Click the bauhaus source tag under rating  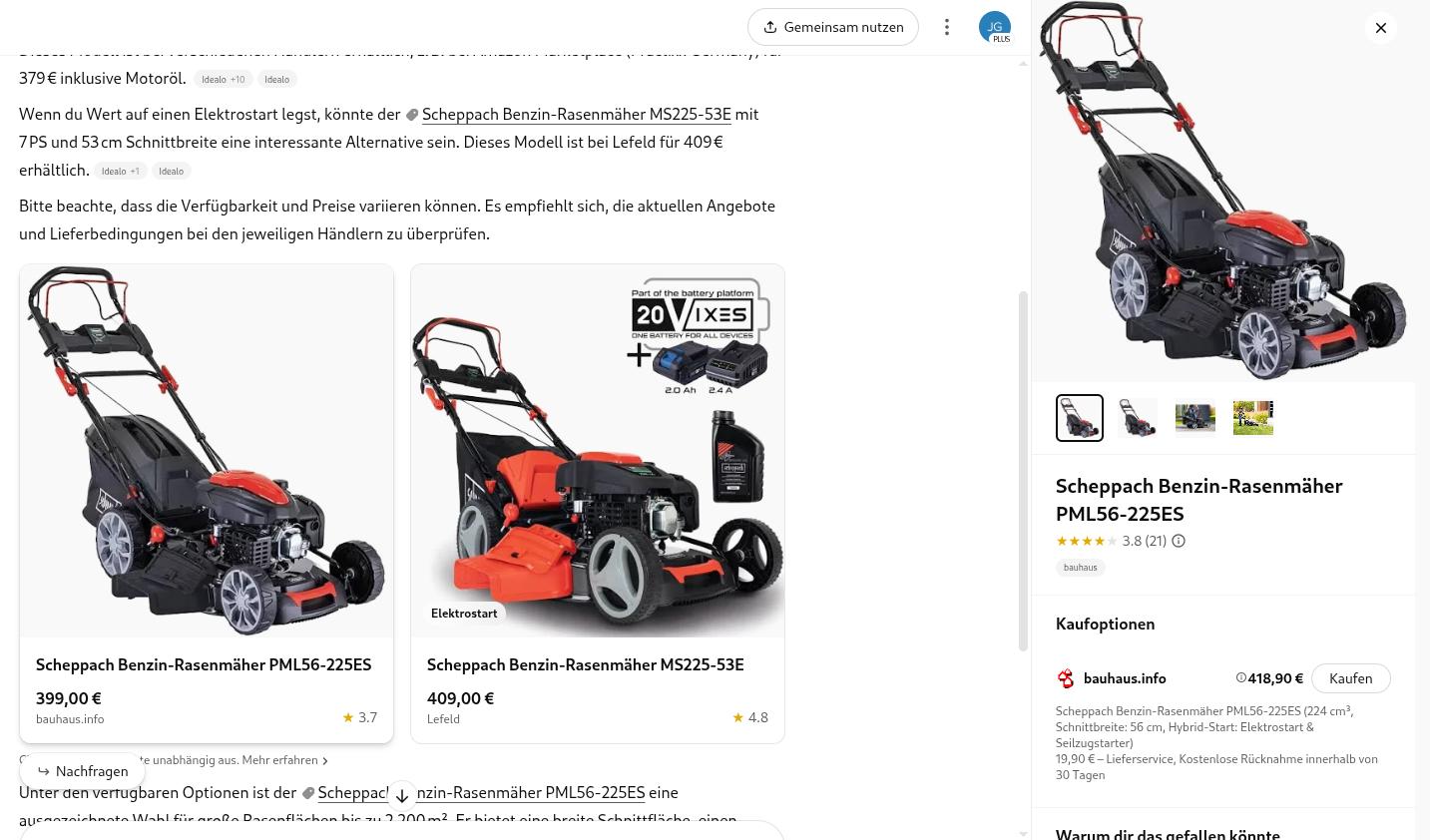[1080, 568]
